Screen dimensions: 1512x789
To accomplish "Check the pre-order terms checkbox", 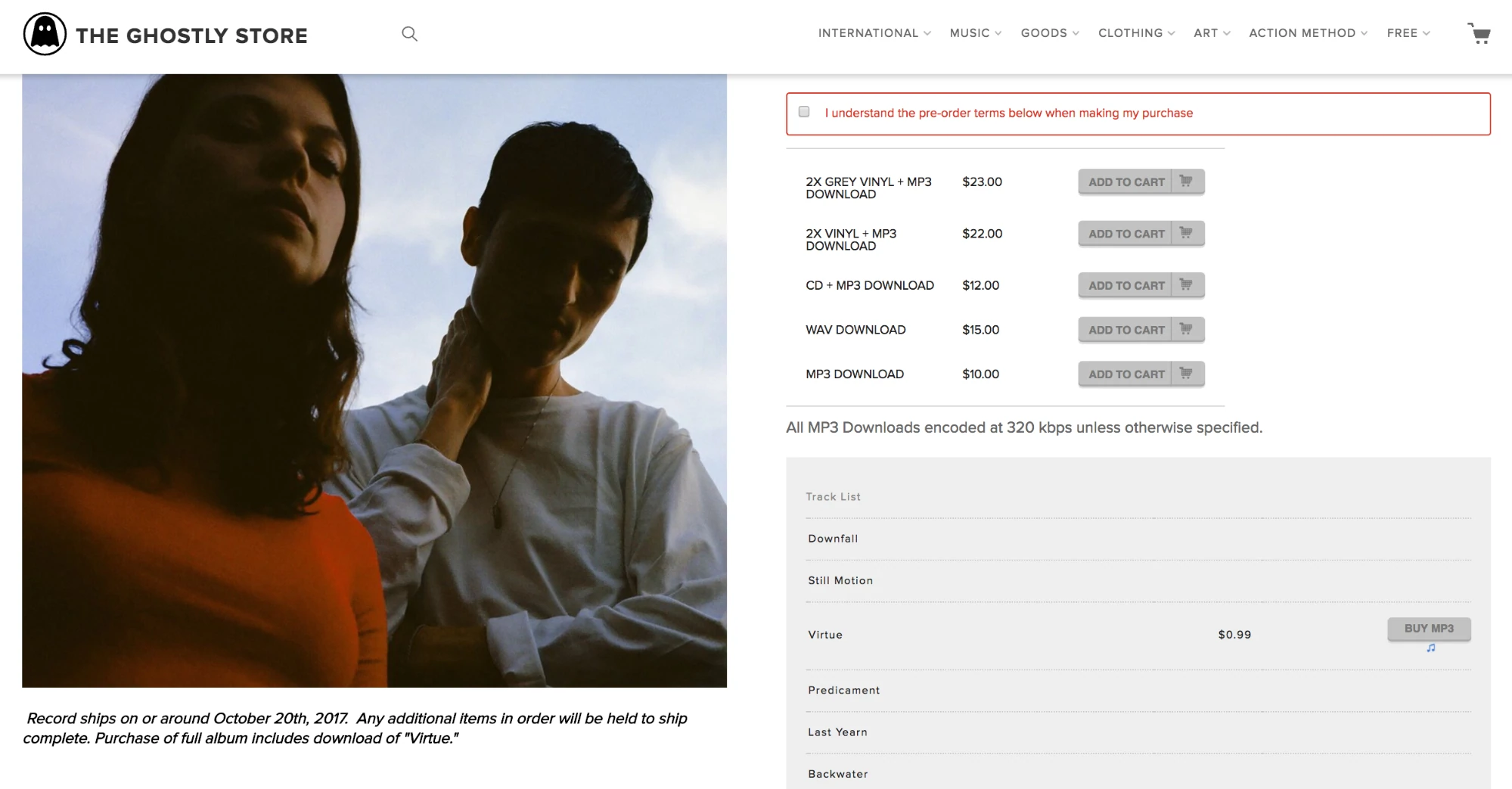I will click(804, 112).
